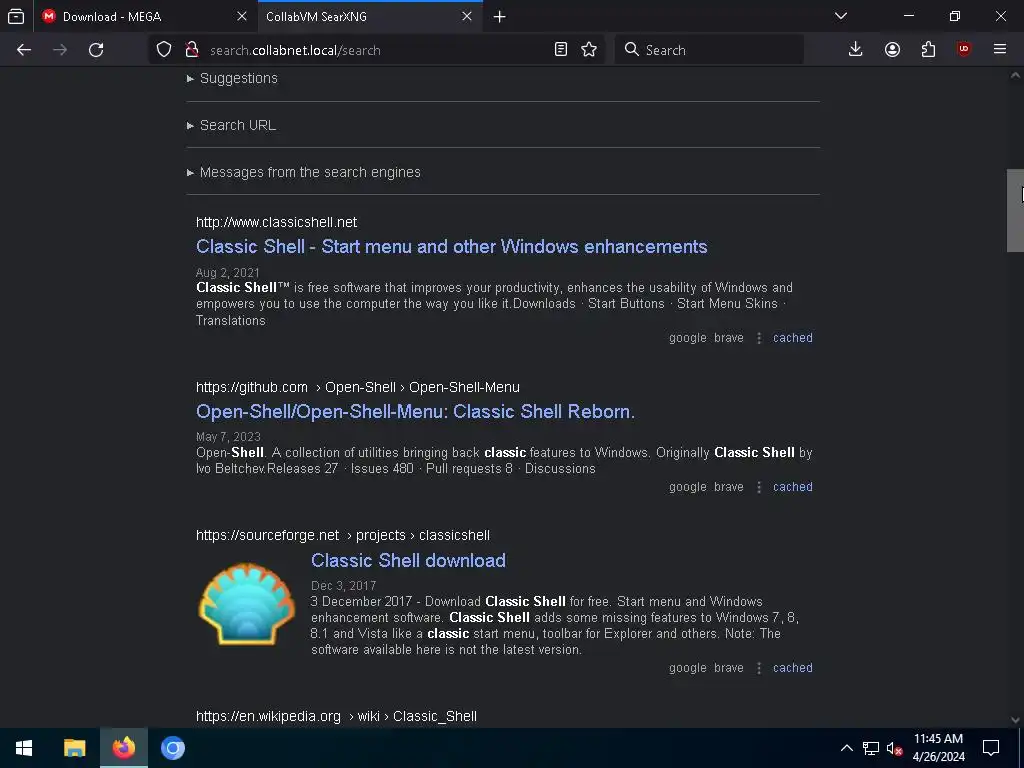Click the scrollbar down arrow

click(x=1015, y=720)
